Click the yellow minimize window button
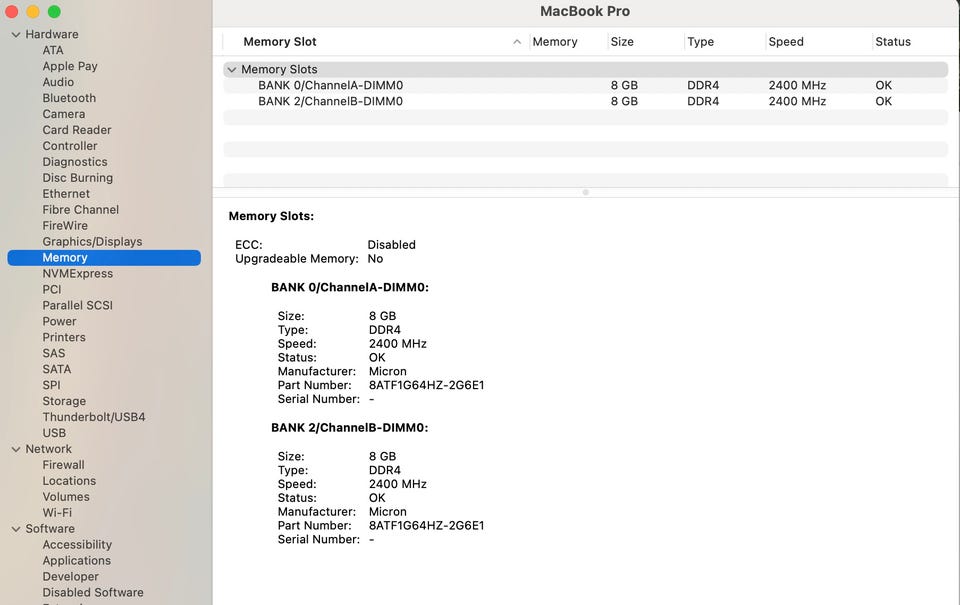 (33, 12)
